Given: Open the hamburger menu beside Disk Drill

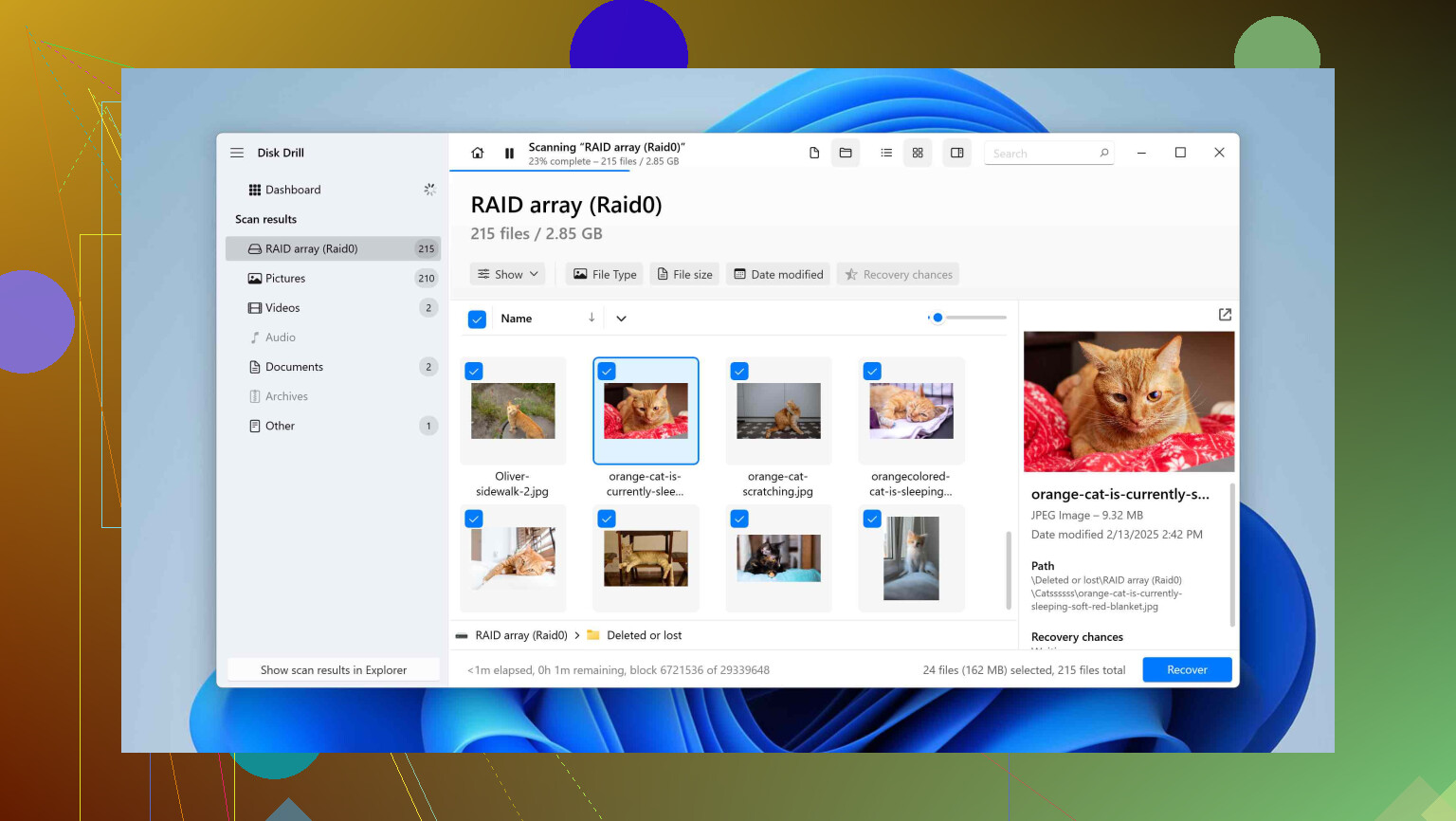Looking at the screenshot, I should click(x=237, y=153).
